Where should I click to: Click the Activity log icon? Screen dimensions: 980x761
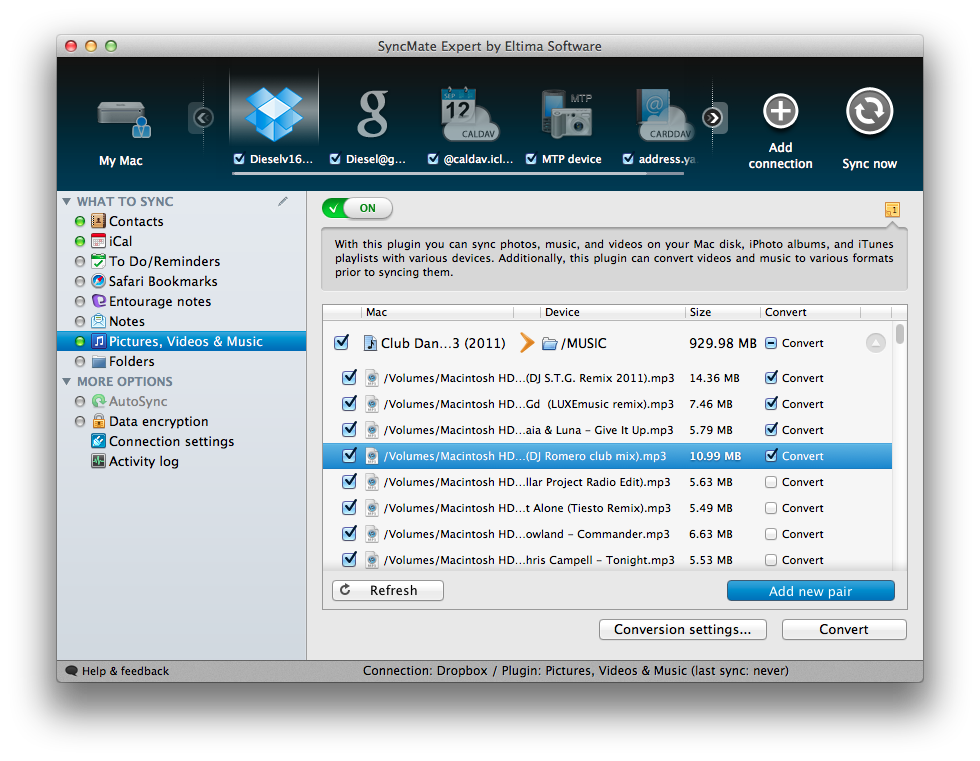(x=98, y=461)
